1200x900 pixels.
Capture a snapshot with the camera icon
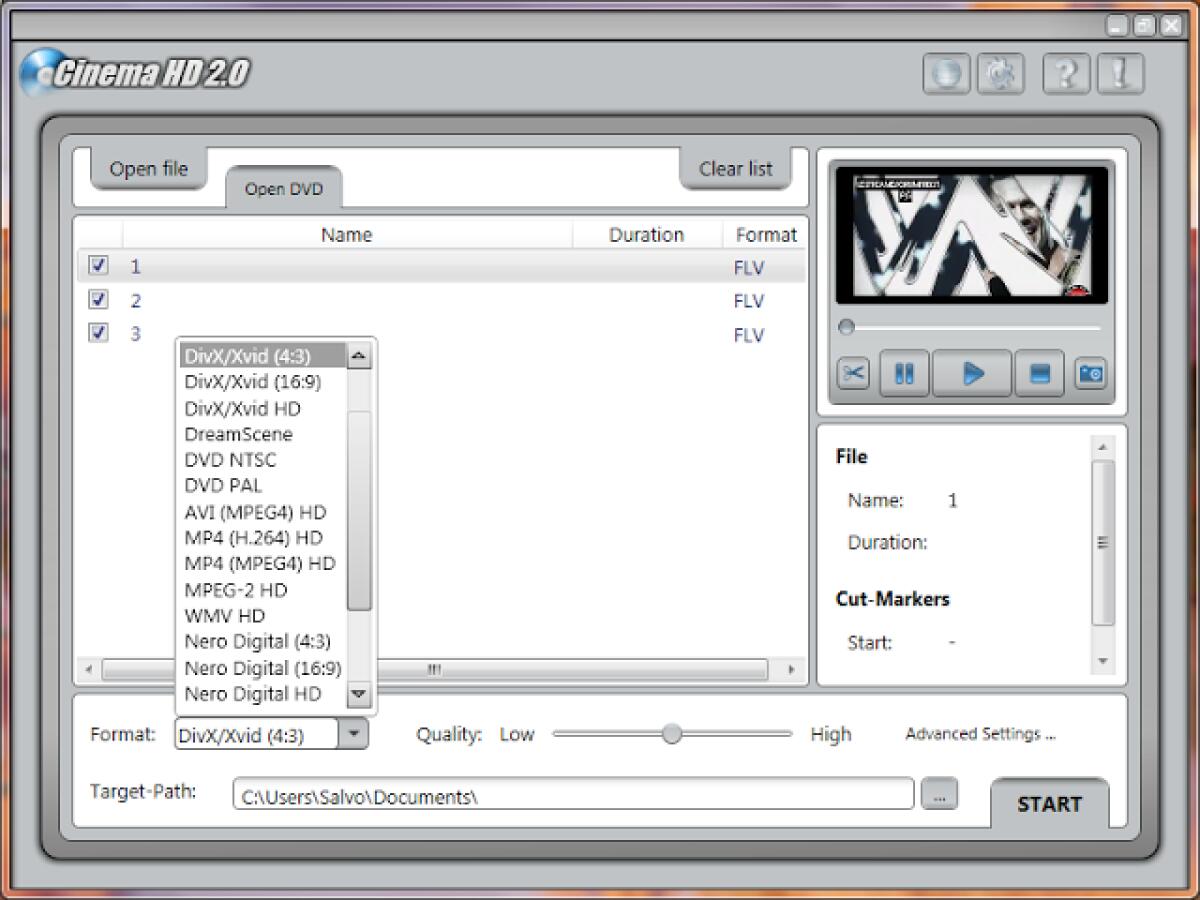tap(1091, 373)
